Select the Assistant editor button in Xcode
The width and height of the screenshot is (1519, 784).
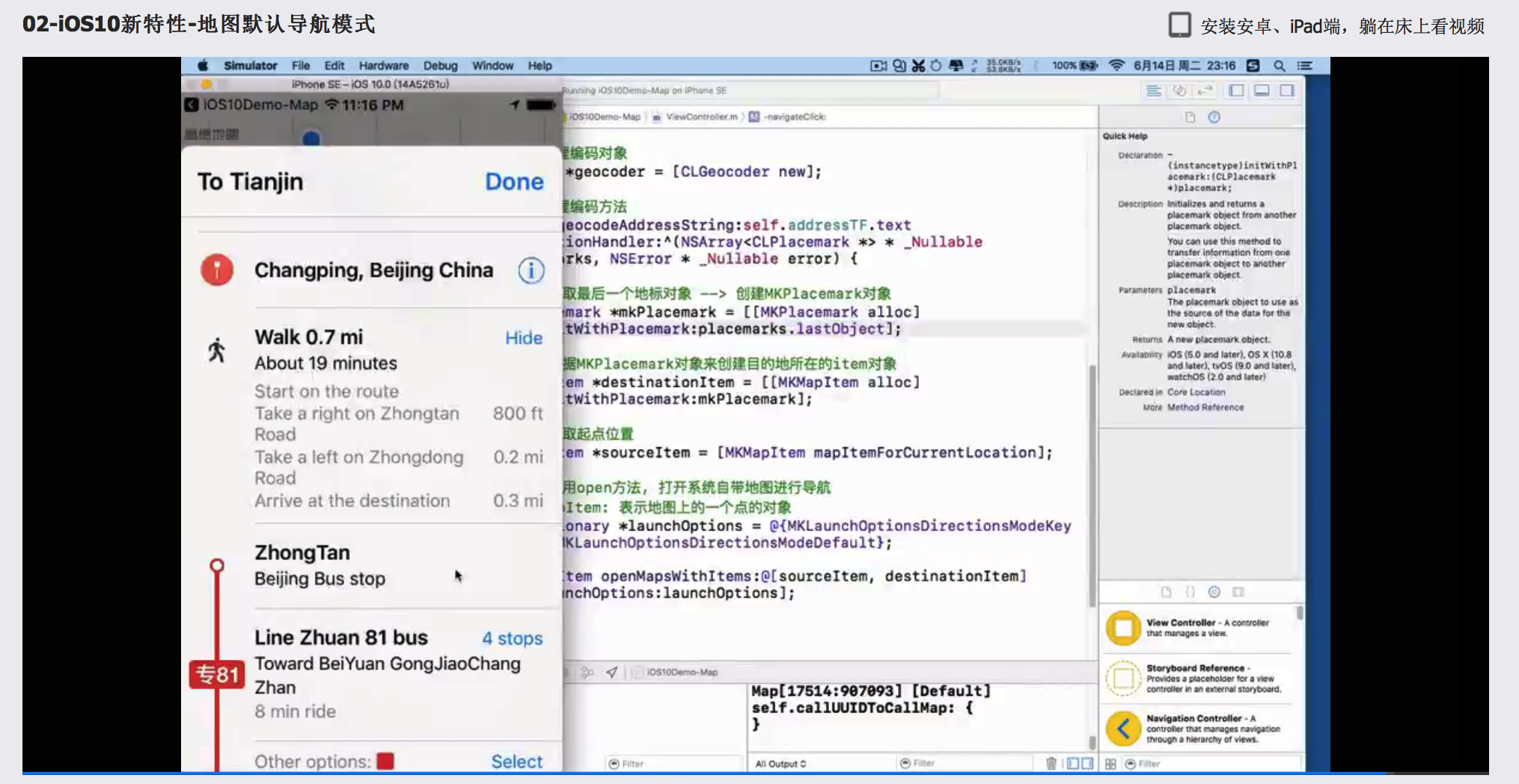1179,91
